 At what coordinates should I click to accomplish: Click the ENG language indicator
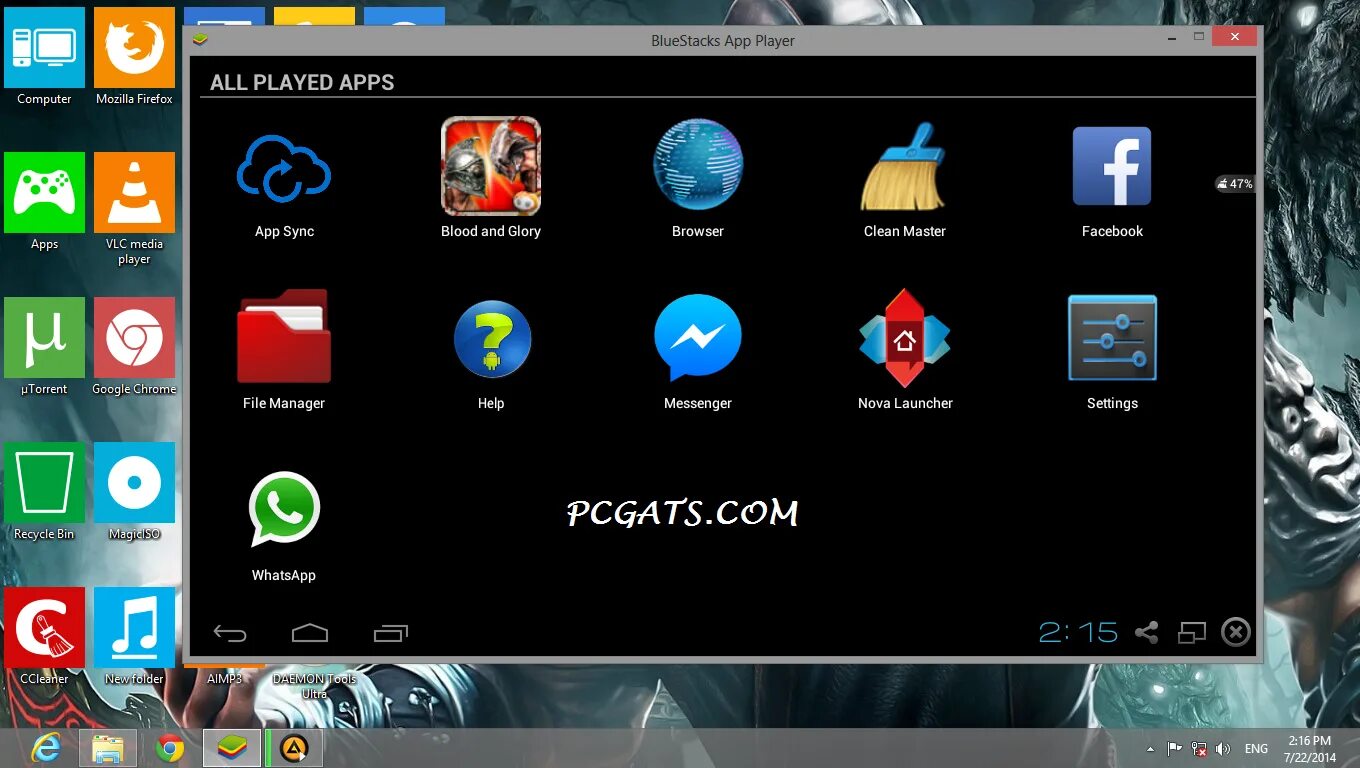coord(1256,748)
